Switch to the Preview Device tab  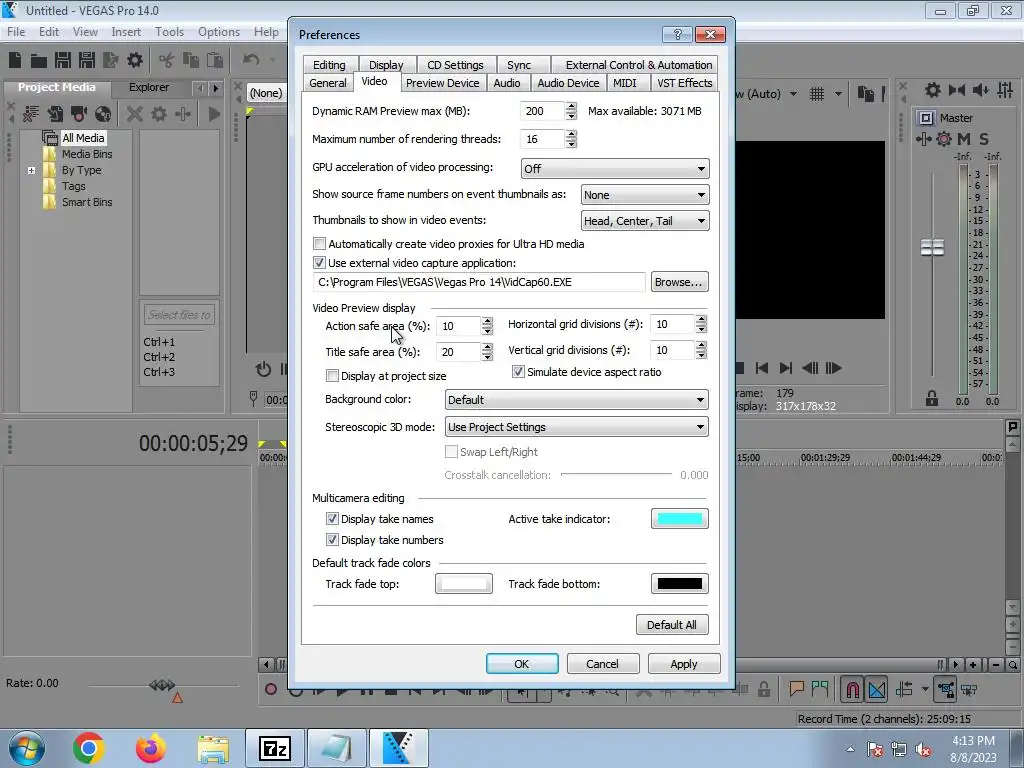point(442,83)
